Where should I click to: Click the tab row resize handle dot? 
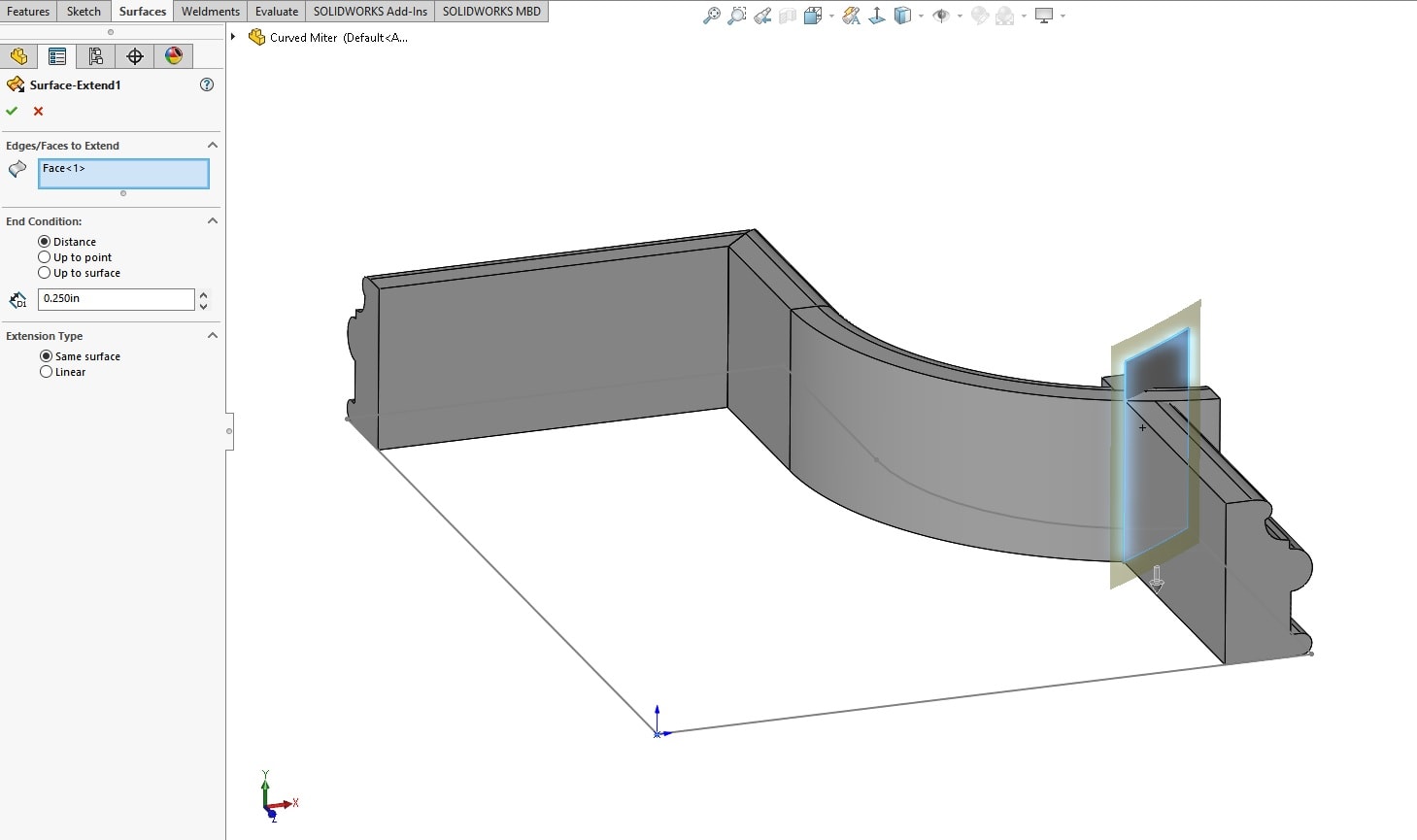tap(110, 32)
